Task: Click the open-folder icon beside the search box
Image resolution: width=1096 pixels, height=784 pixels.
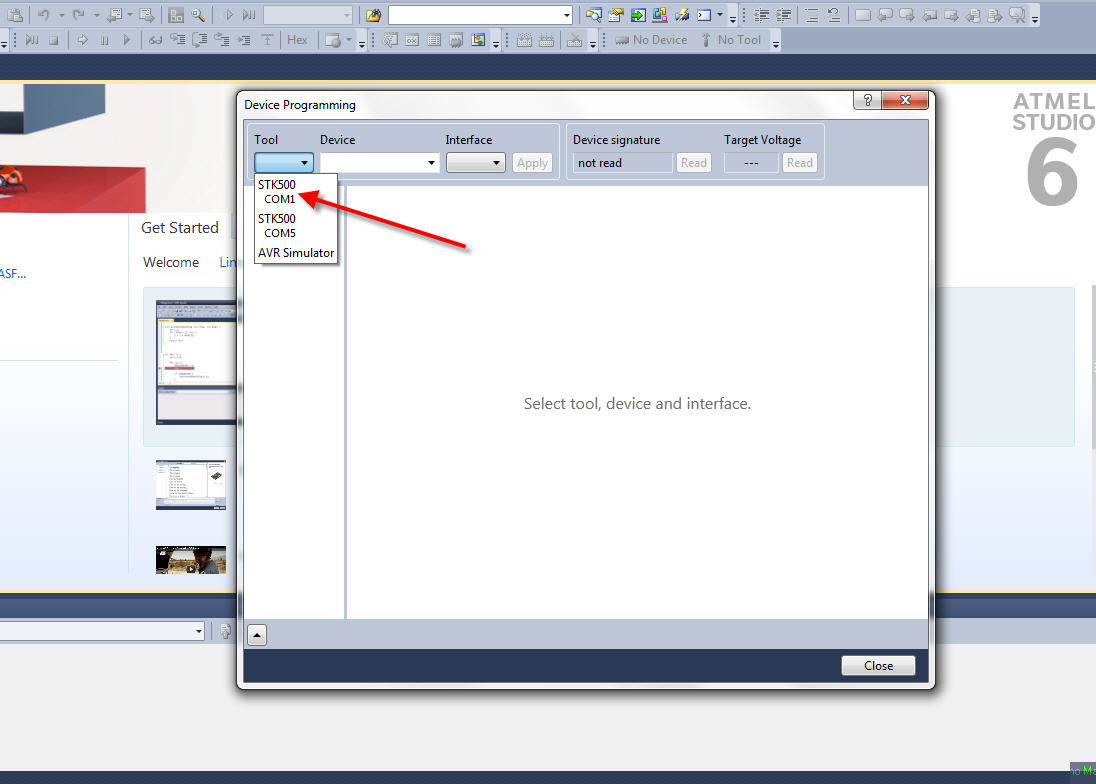Action: pyautogui.click(x=374, y=15)
